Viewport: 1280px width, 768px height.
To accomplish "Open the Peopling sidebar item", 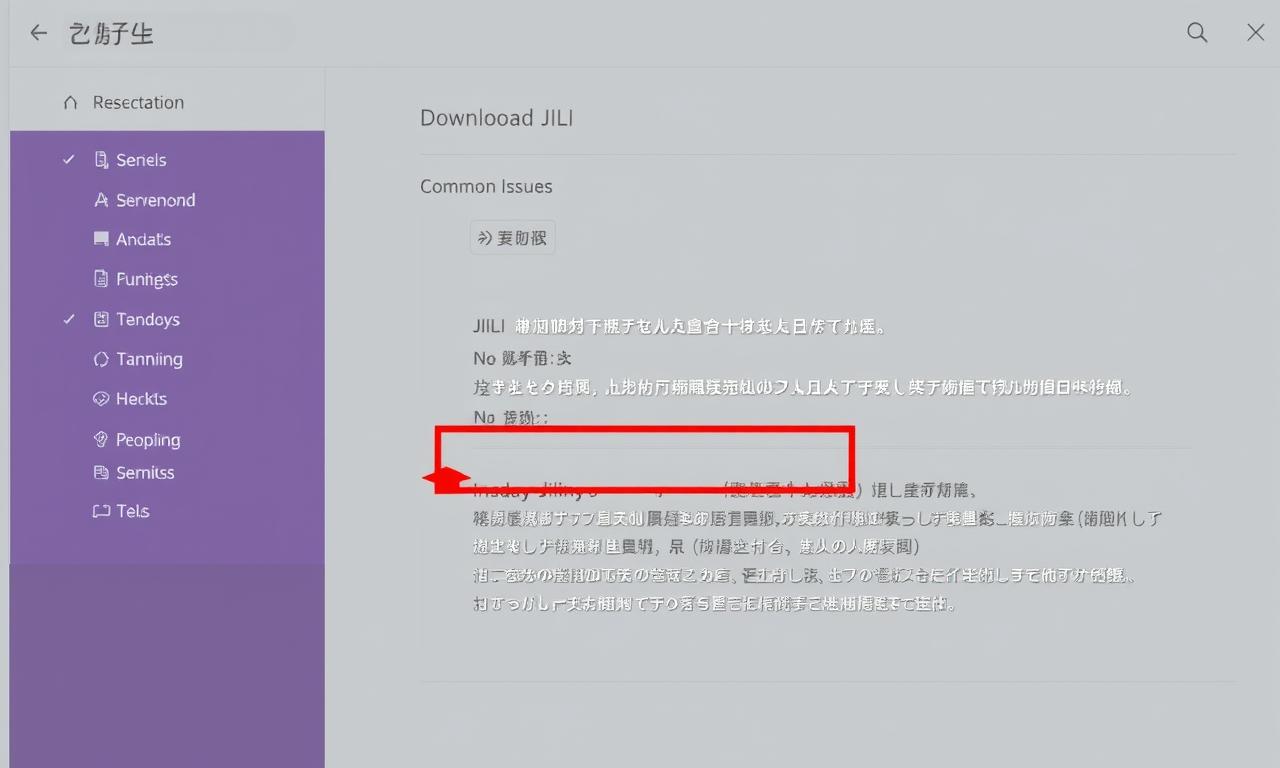I will click(x=148, y=440).
